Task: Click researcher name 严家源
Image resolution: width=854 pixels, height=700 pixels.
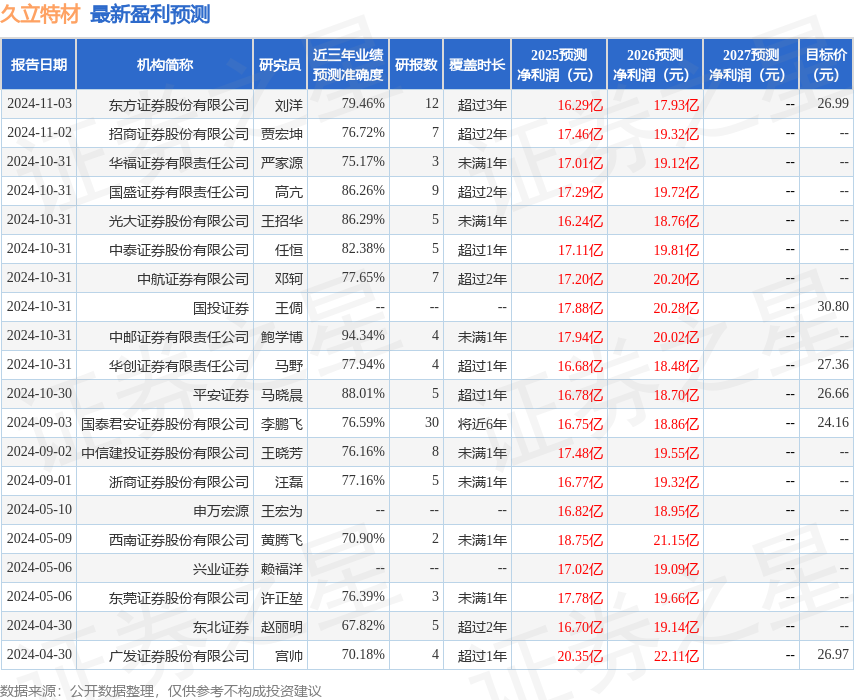Action: pyautogui.click(x=282, y=162)
